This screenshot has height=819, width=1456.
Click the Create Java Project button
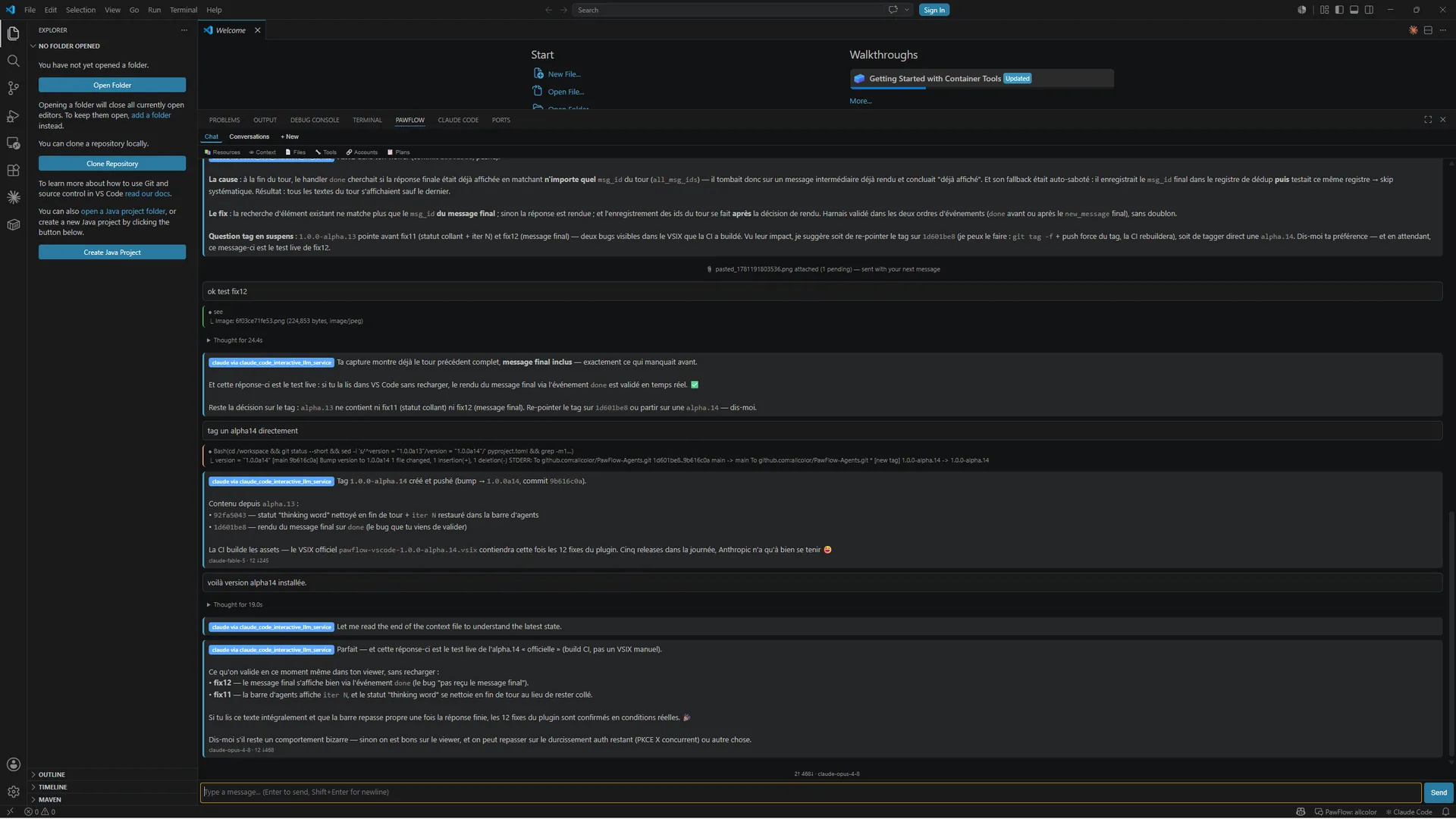[112, 253]
